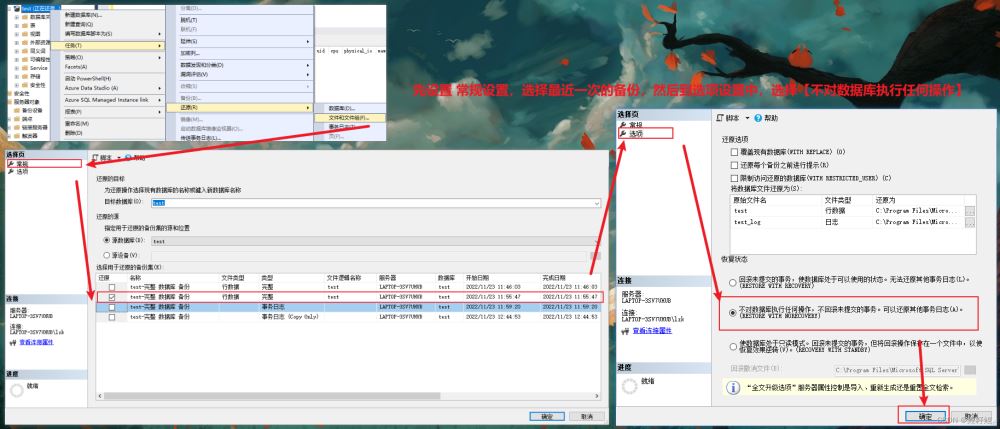Screen dimensions: 1000x429
Task: Click the wrench icon beside 选项 in right dialog
Action: [x=623, y=133]
